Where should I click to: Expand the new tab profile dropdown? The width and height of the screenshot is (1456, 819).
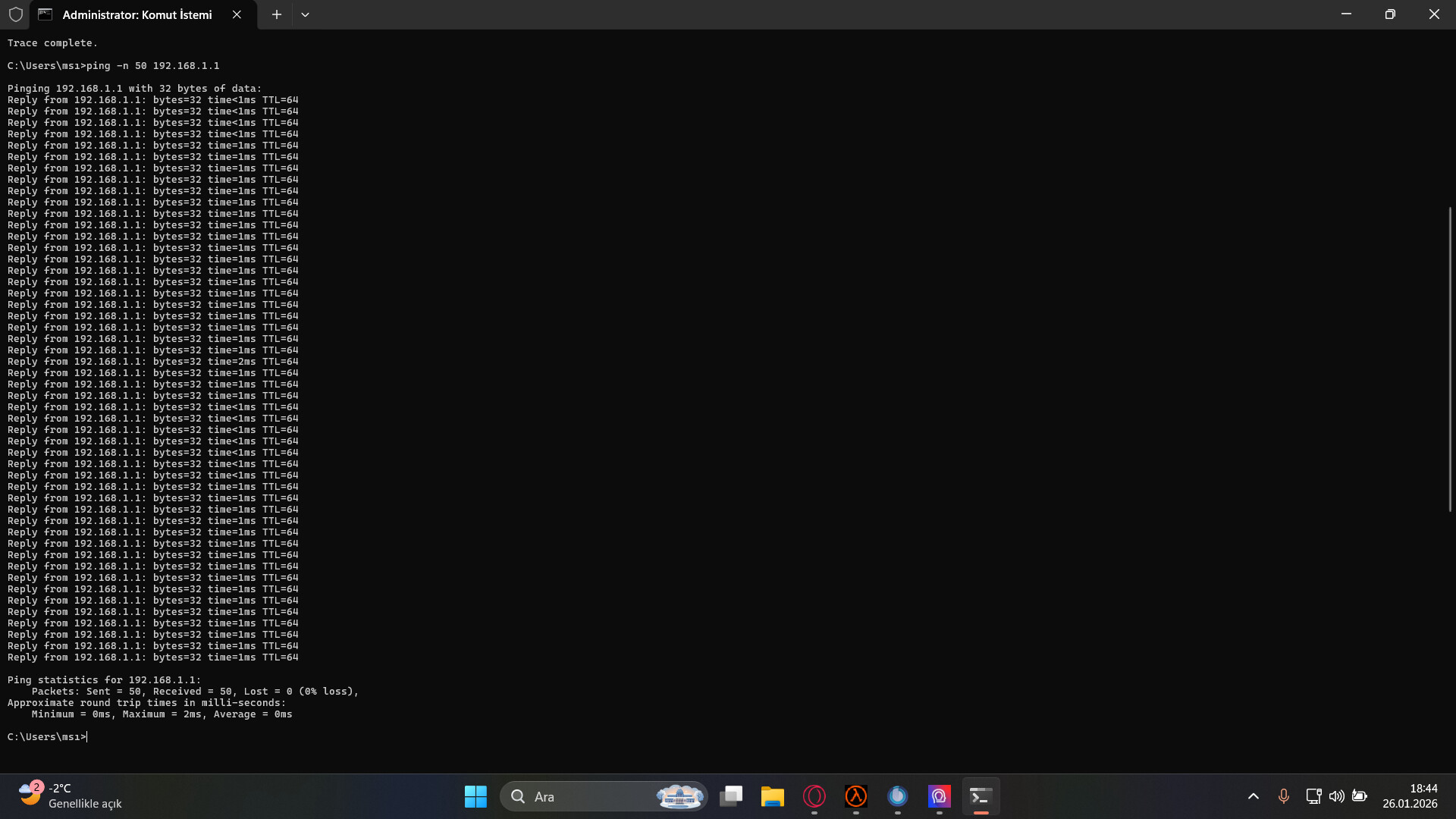click(305, 14)
